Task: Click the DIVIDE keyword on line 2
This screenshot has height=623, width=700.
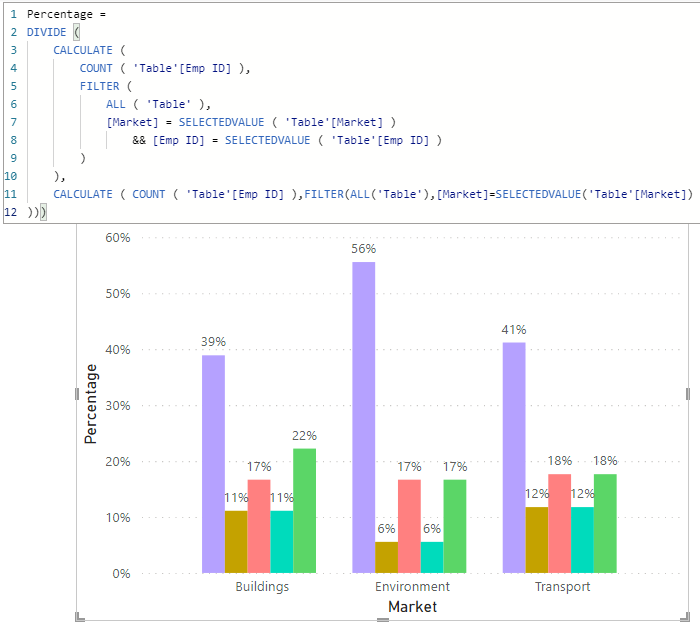Action: click(46, 32)
